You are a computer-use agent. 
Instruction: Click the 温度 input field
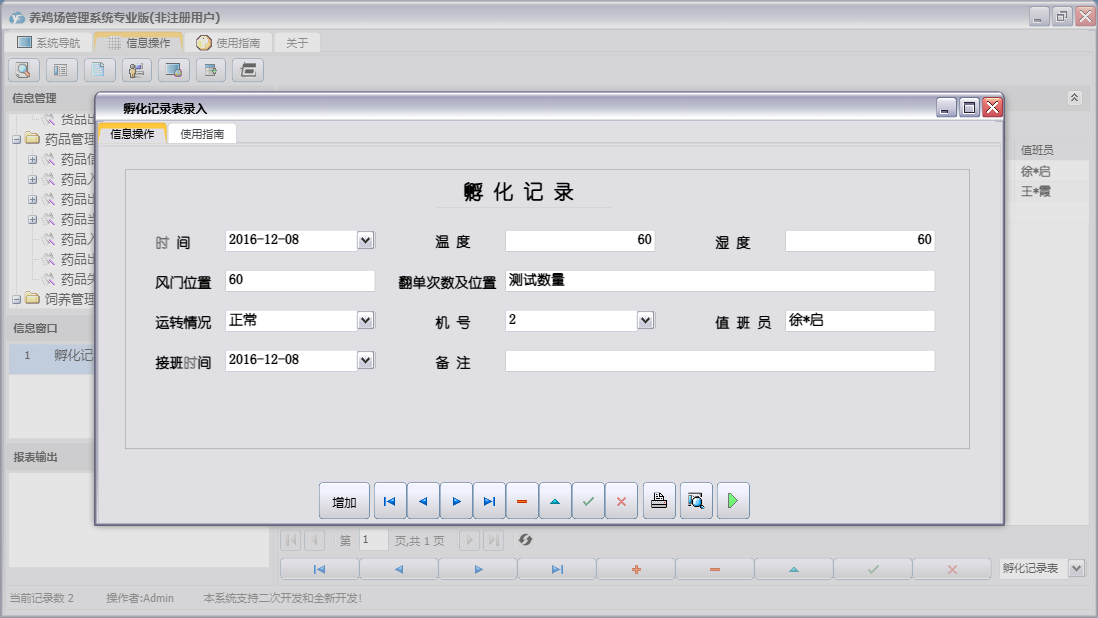580,241
